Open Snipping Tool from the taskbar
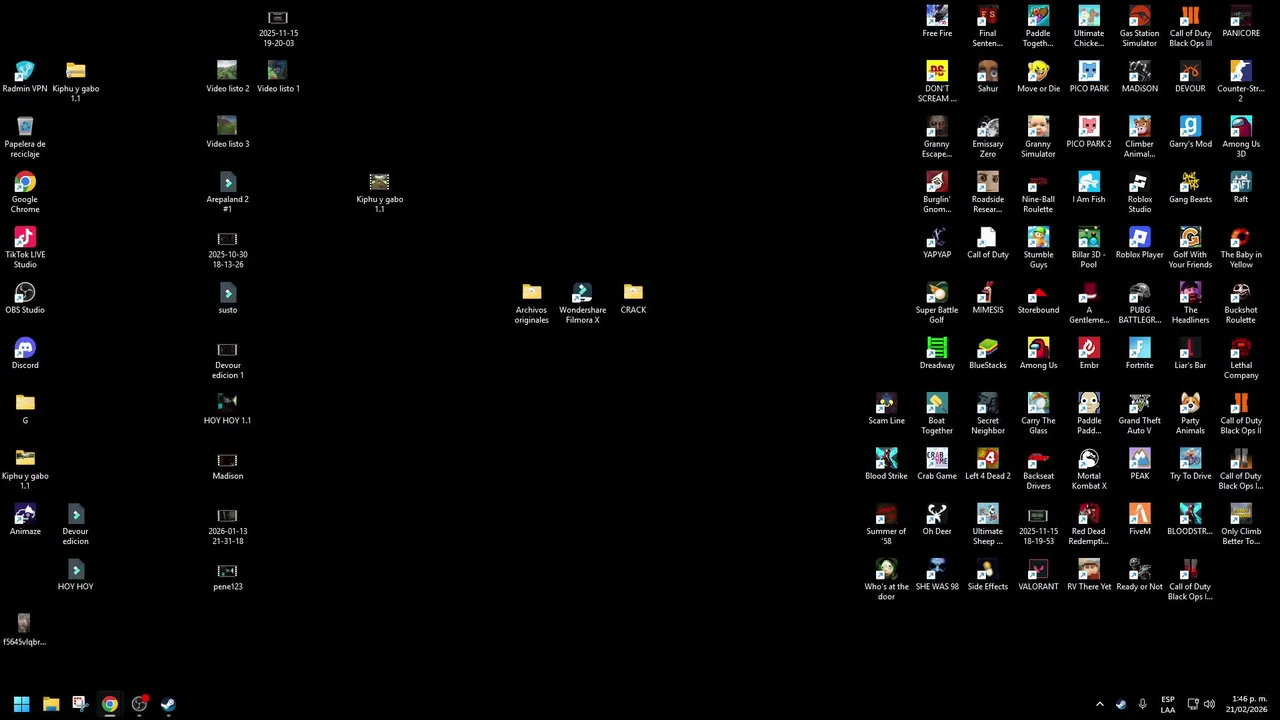The image size is (1280, 720). pos(80,704)
